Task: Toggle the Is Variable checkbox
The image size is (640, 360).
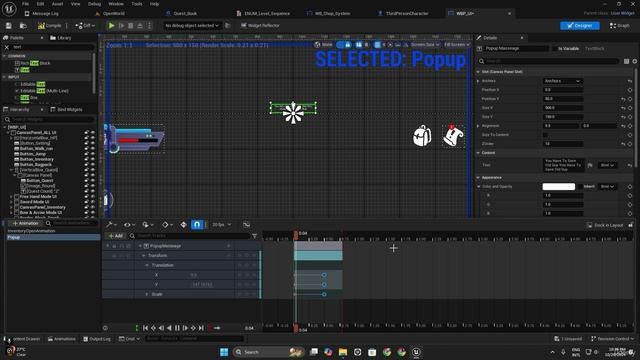Action: pyautogui.click(x=555, y=49)
